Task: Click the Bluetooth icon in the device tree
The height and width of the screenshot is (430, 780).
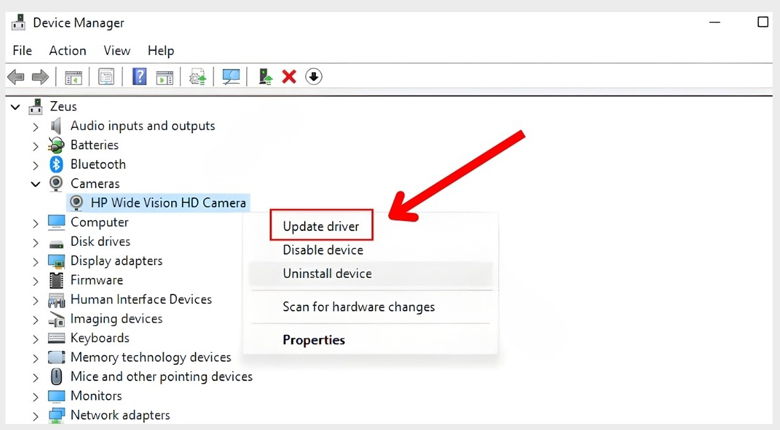Action: 57,164
